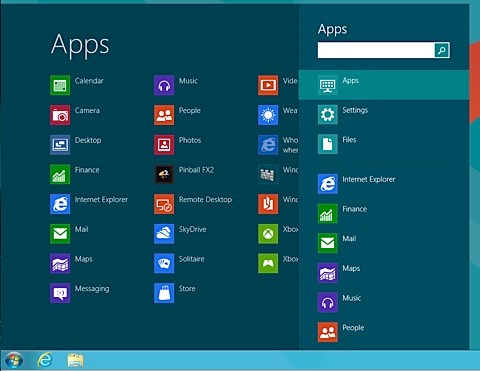Launch the Weather app icon
This screenshot has height=371, width=480.
pos(268,115)
